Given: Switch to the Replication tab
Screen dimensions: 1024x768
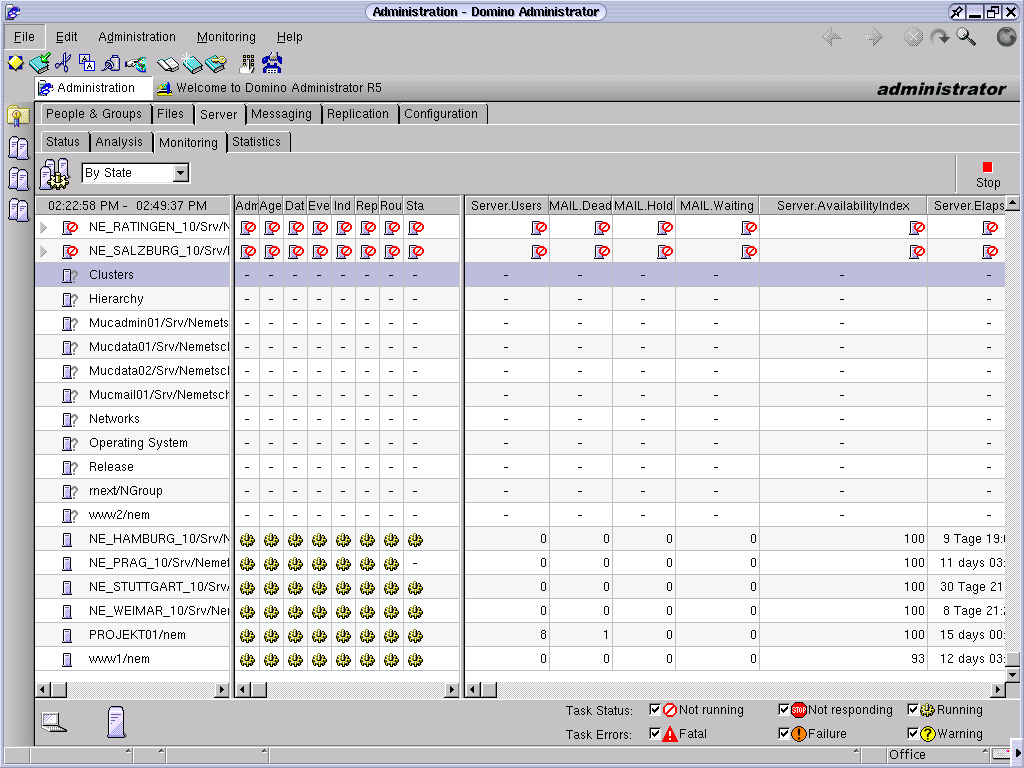Looking at the screenshot, I should 358,114.
